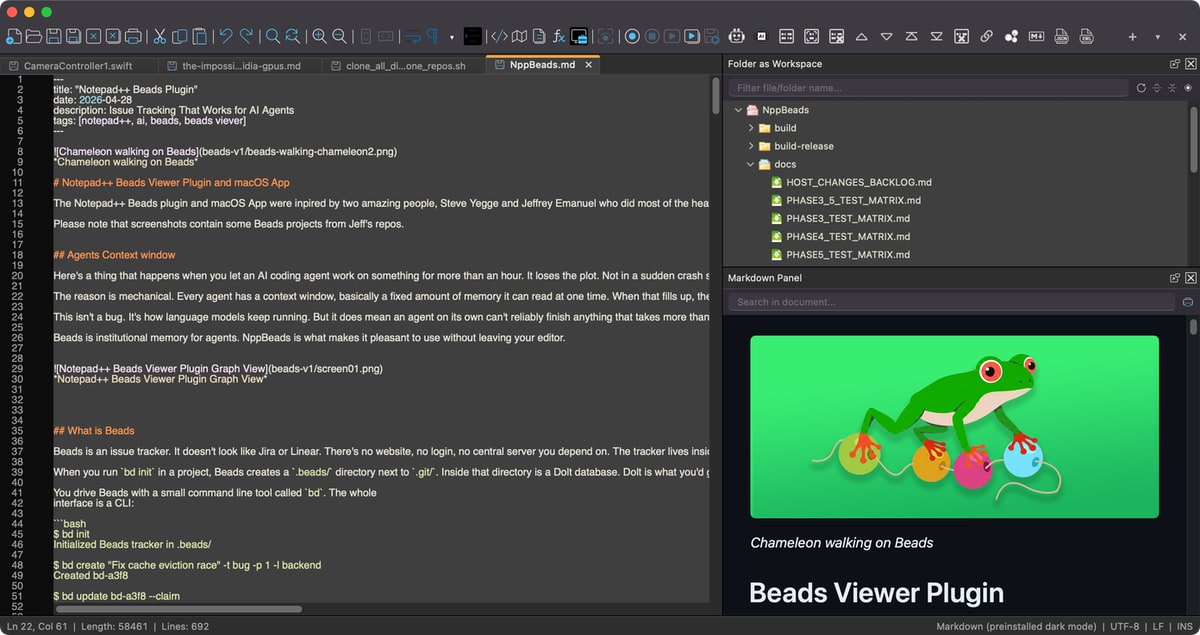Click the upward triangle toolbar icon
This screenshot has height=635, width=1200.
click(861, 37)
